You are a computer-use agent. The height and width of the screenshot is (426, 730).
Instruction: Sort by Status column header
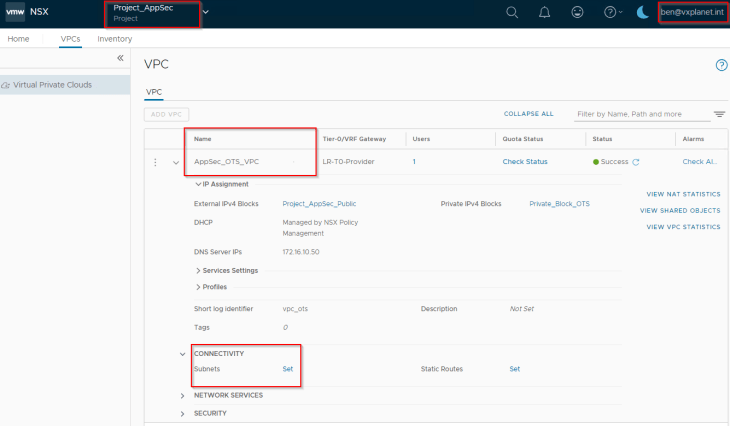pos(602,139)
